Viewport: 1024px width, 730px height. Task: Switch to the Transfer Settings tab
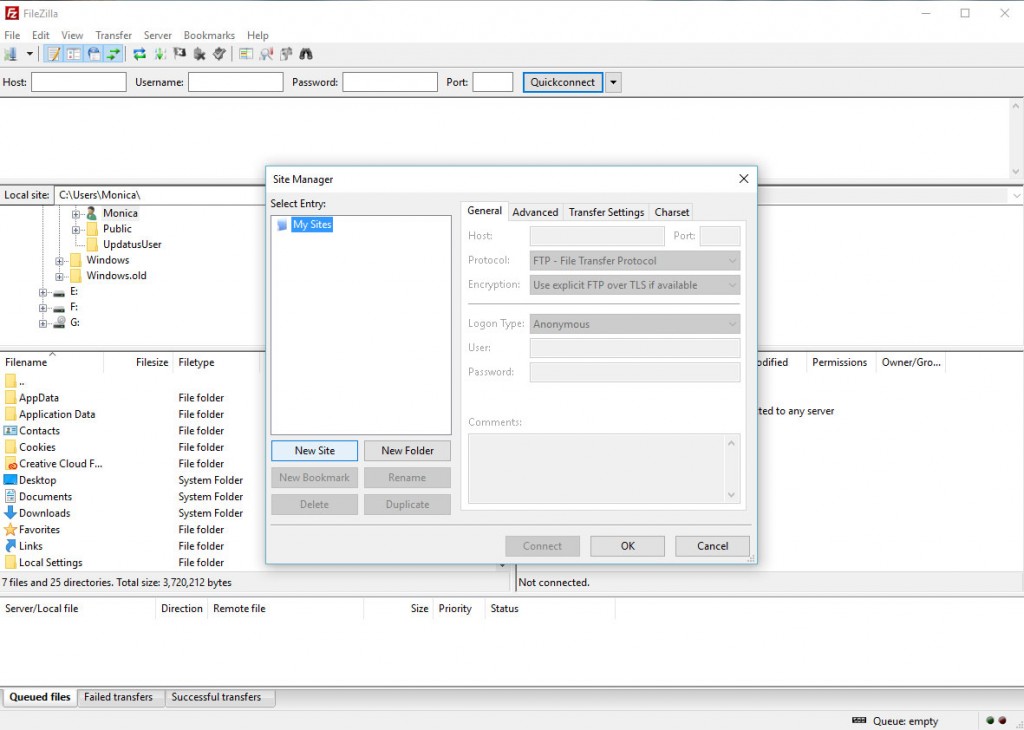tap(606, 212)
